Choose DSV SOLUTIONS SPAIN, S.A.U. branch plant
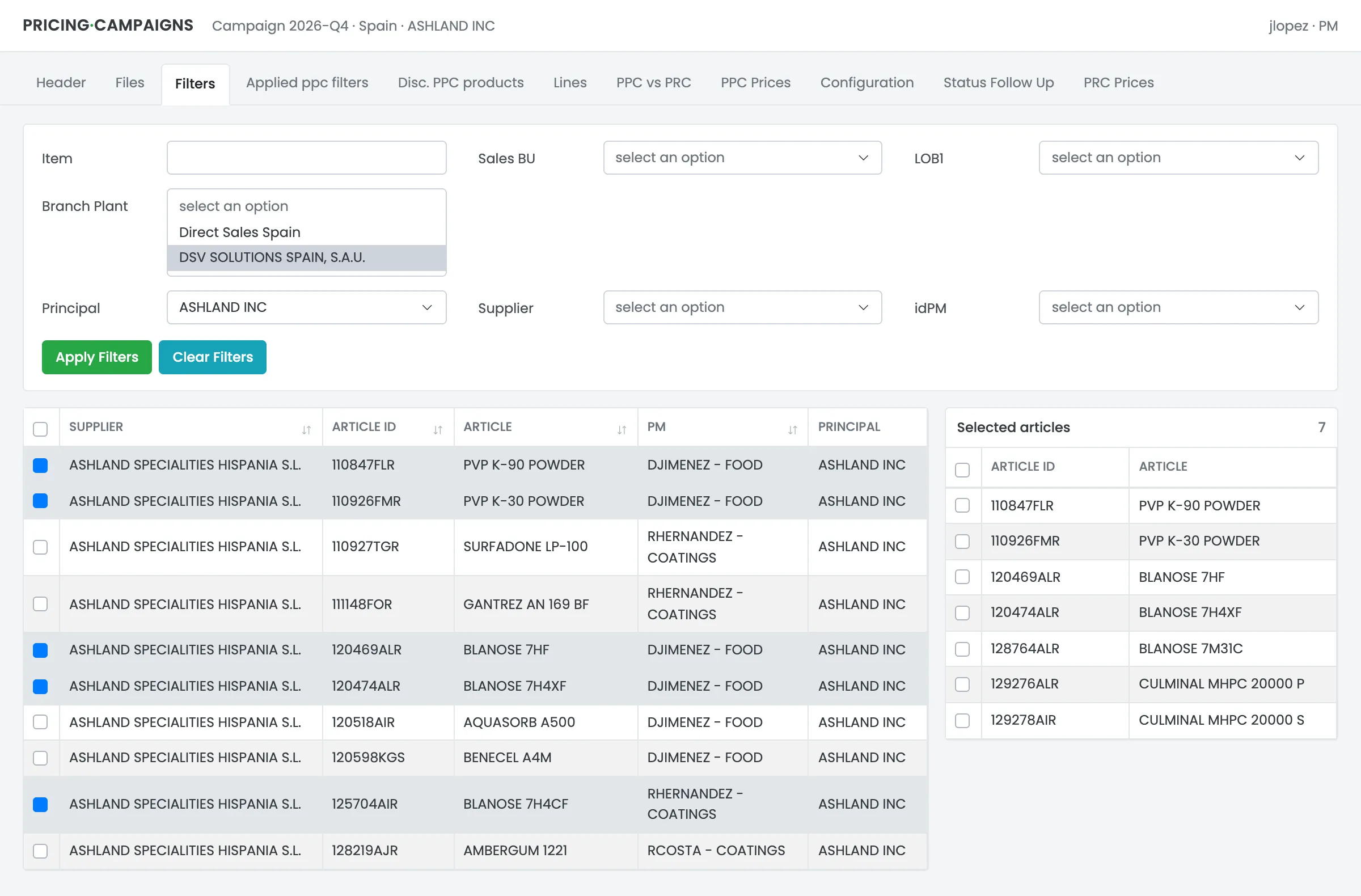The image size is (1361, 896). point(307,257)
